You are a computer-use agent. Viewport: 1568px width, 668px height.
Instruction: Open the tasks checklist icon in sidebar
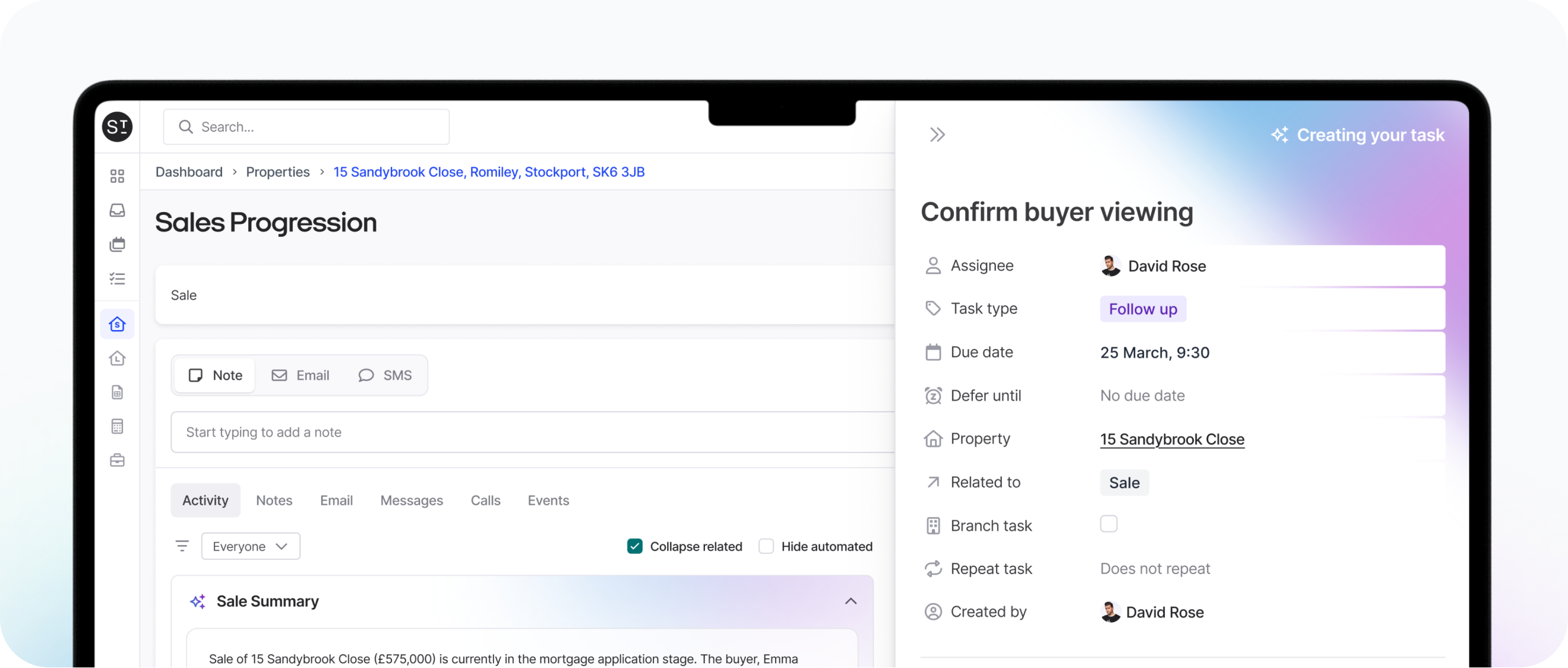tap(117, 278)
